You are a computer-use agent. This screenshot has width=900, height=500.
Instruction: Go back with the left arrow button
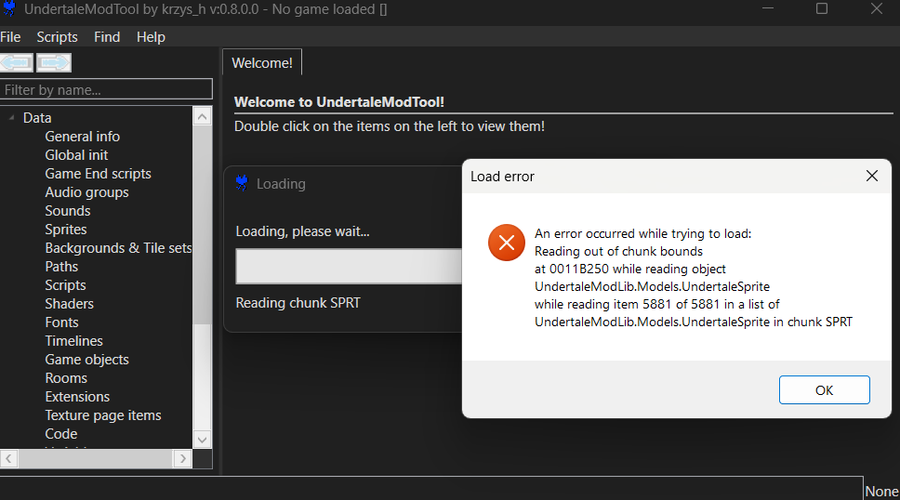pyautogui.click(x=17, y=63)
